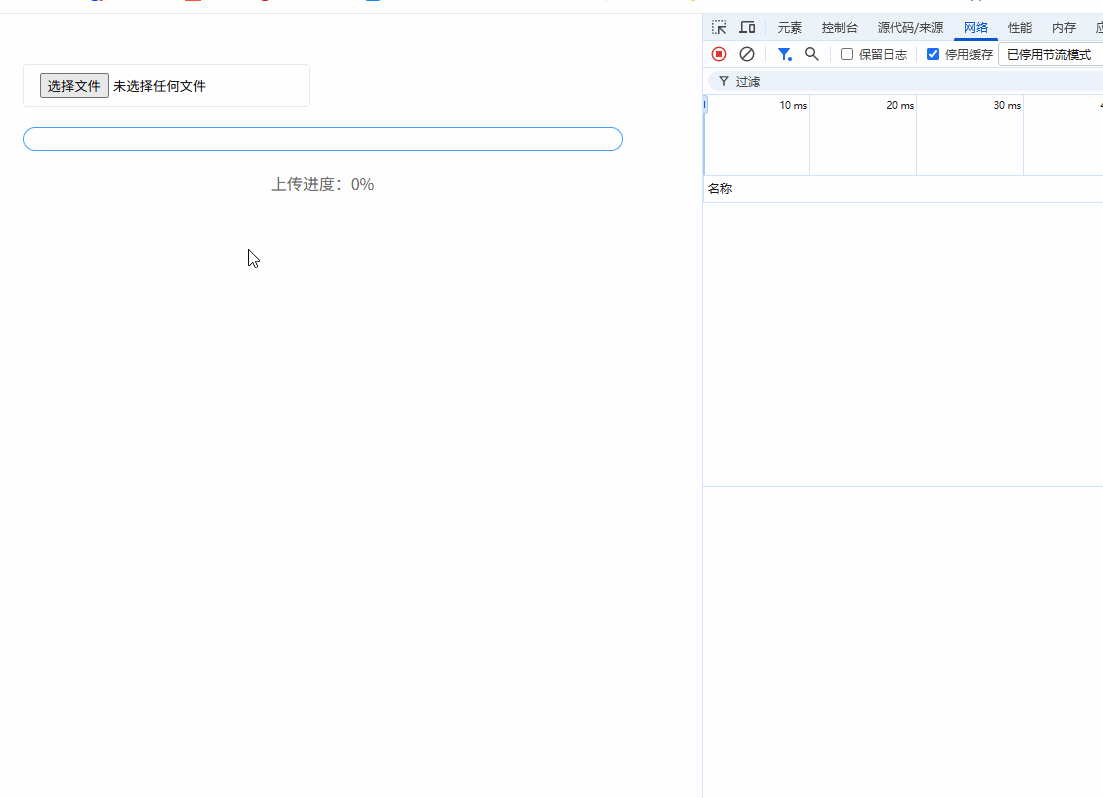This screenshot has height=798, width=1103.
Task: Open DevTools more tools overflow icon
Action: [1100, 27]
